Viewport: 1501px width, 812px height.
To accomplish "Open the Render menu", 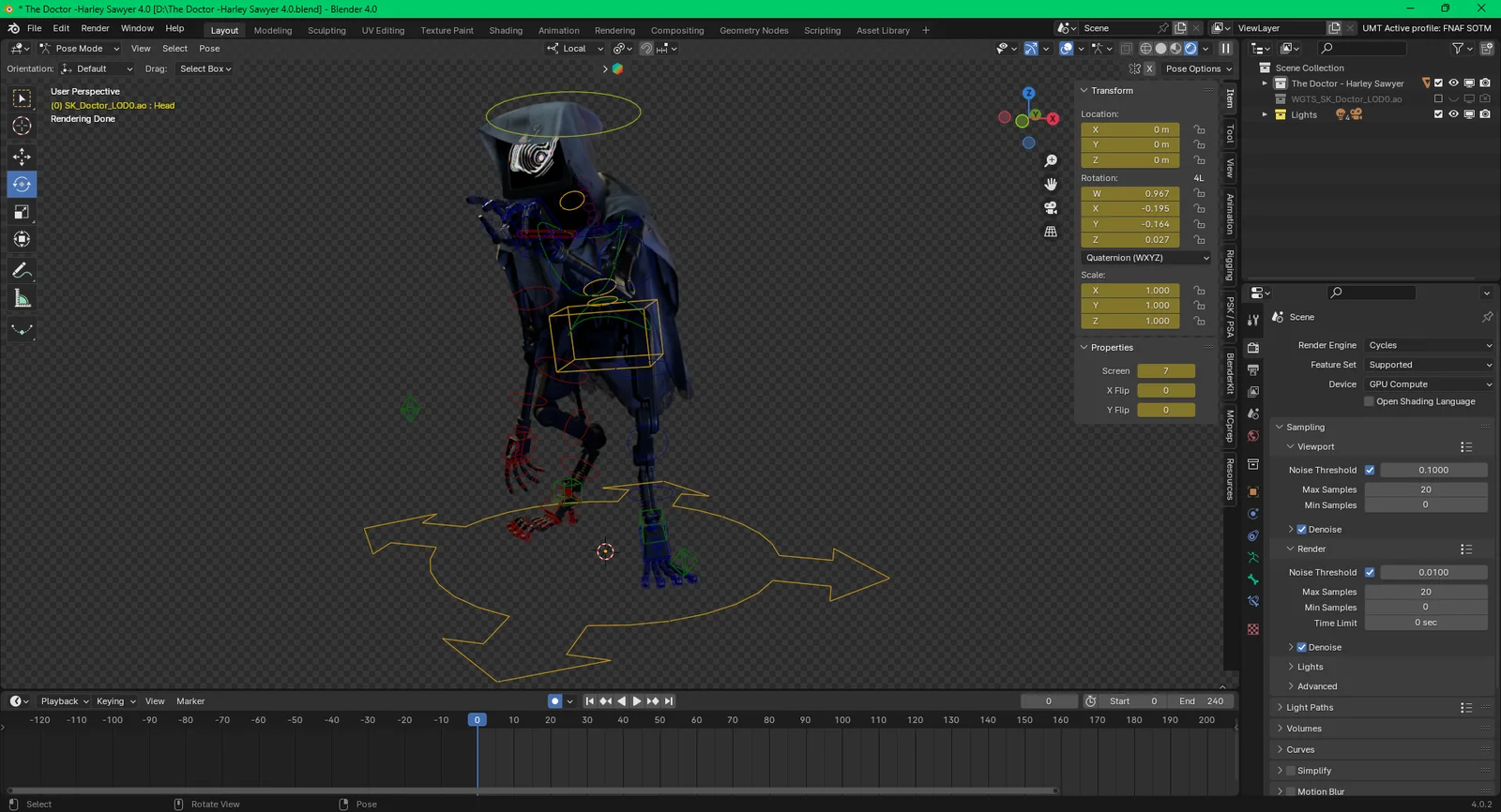I will 95,28.
